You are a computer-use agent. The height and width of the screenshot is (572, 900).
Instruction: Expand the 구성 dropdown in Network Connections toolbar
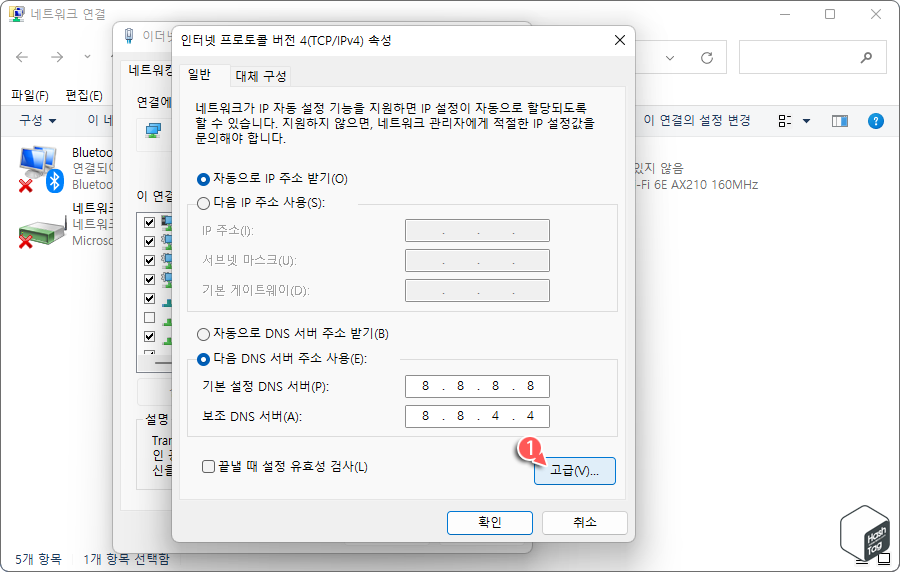point(38,120)
